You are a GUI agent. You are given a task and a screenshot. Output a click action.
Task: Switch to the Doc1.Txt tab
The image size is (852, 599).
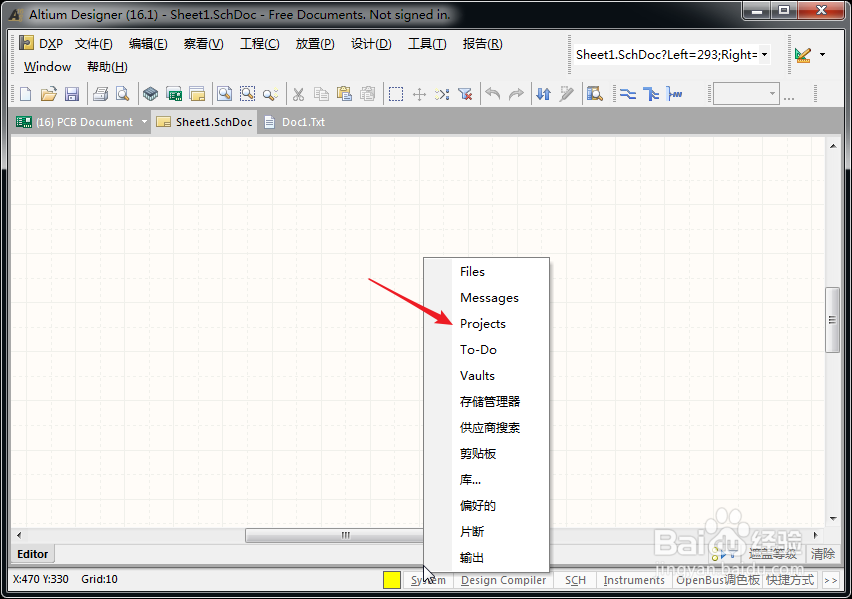coord(295,122)
